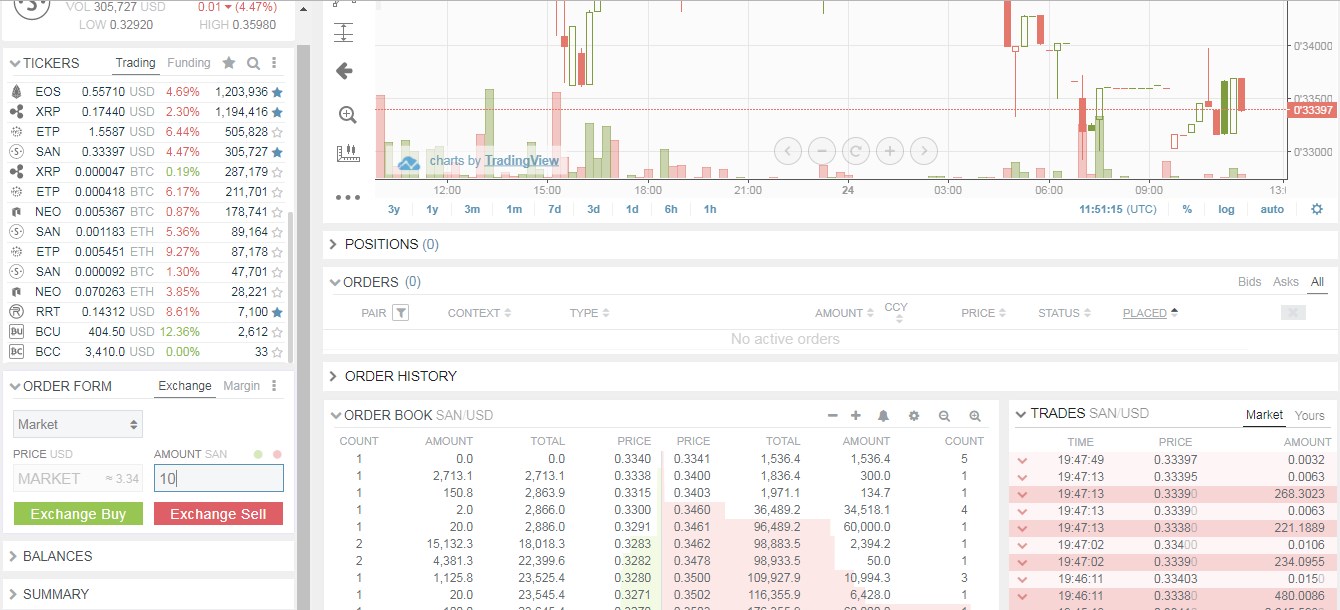Click the back arrow in chart toolbar
This screenshot has width=1340, height=610.
tap(344, 71)
